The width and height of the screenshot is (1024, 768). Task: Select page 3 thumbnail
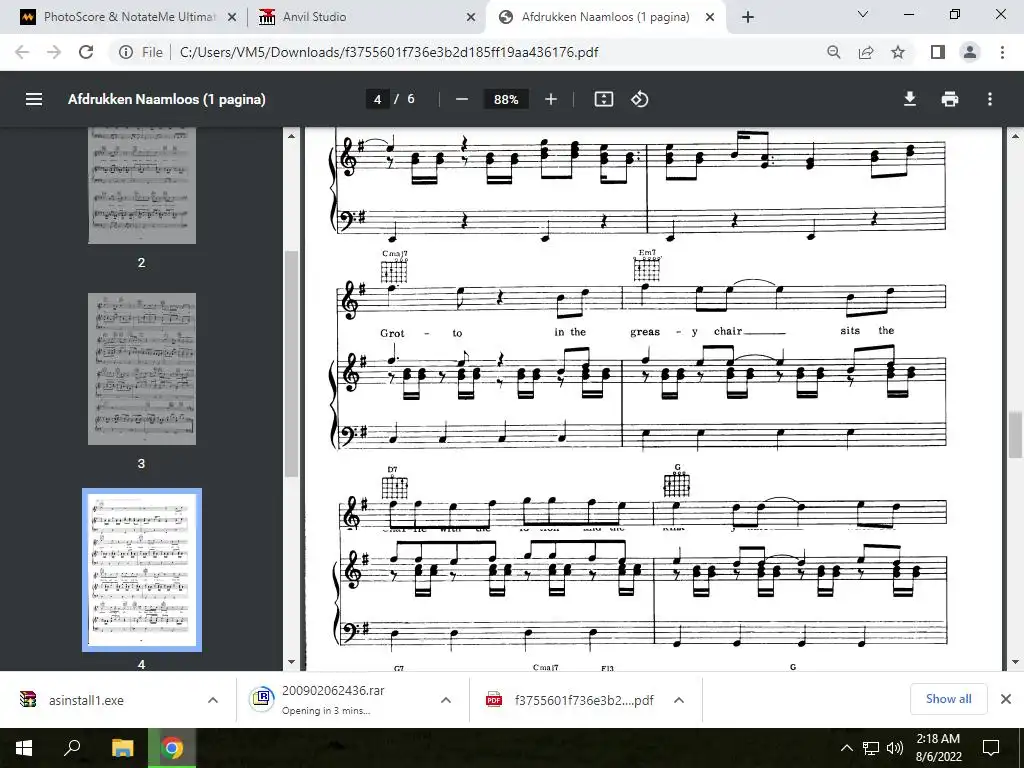click(x=142, y=369)
